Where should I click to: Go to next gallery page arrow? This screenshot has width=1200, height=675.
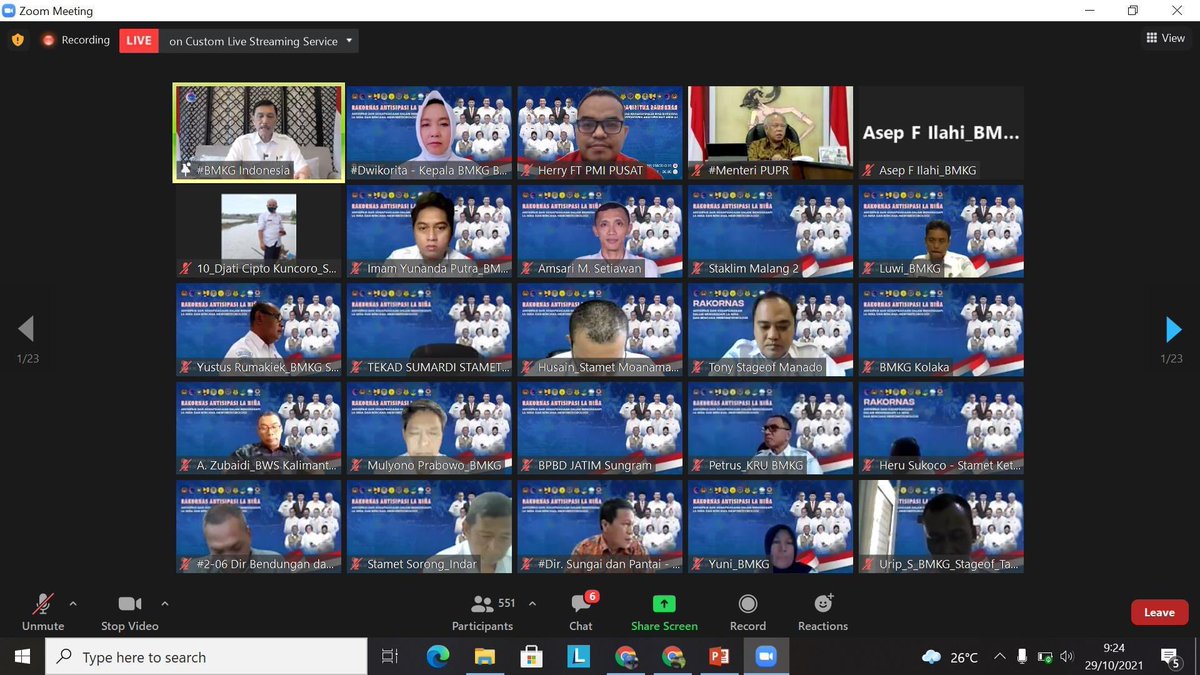tap(1173, 329)
